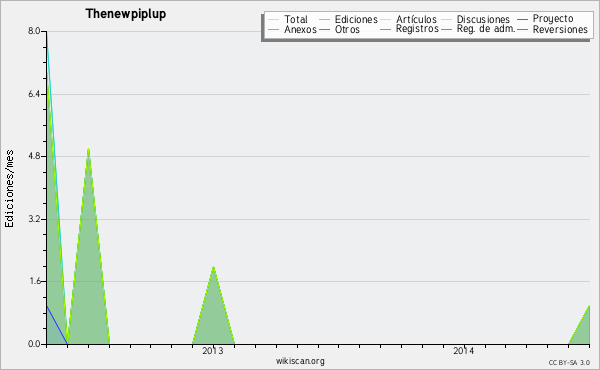
Task: Select the Discusiones legend entry
Action: coord(483,19)
